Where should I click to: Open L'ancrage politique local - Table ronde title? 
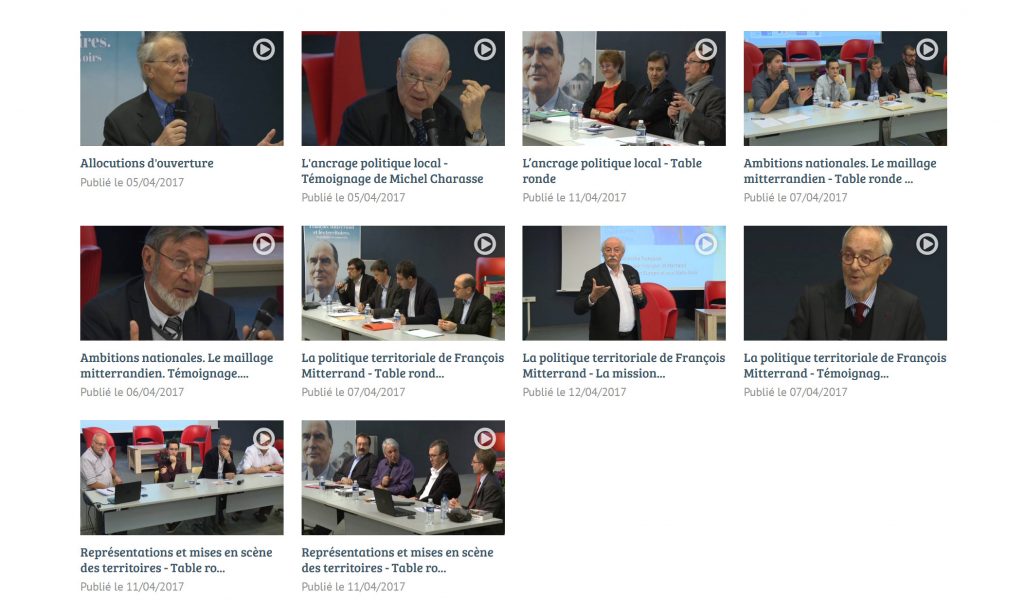(612, 171)
